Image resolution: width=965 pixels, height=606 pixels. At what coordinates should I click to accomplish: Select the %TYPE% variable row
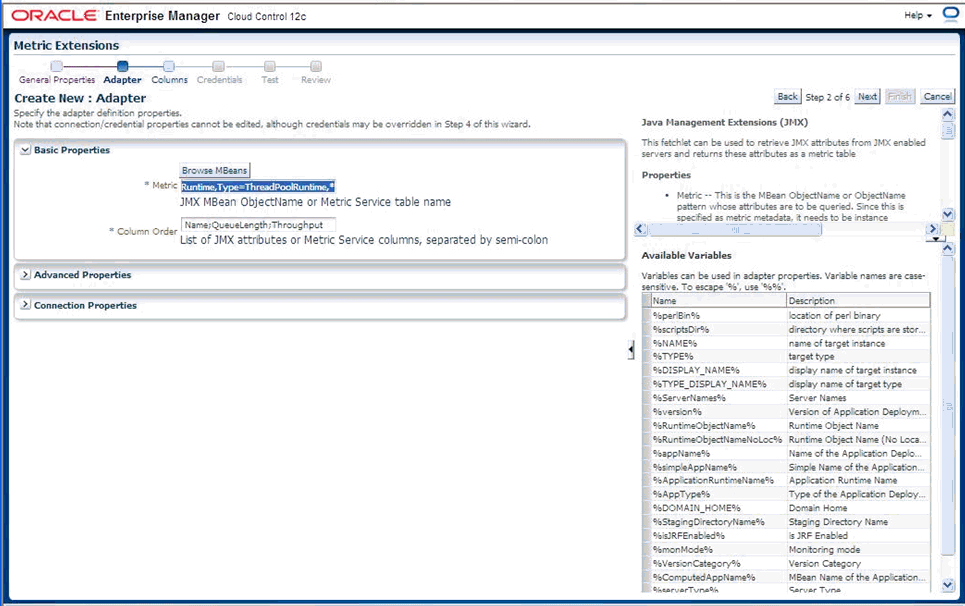[786, 357]
